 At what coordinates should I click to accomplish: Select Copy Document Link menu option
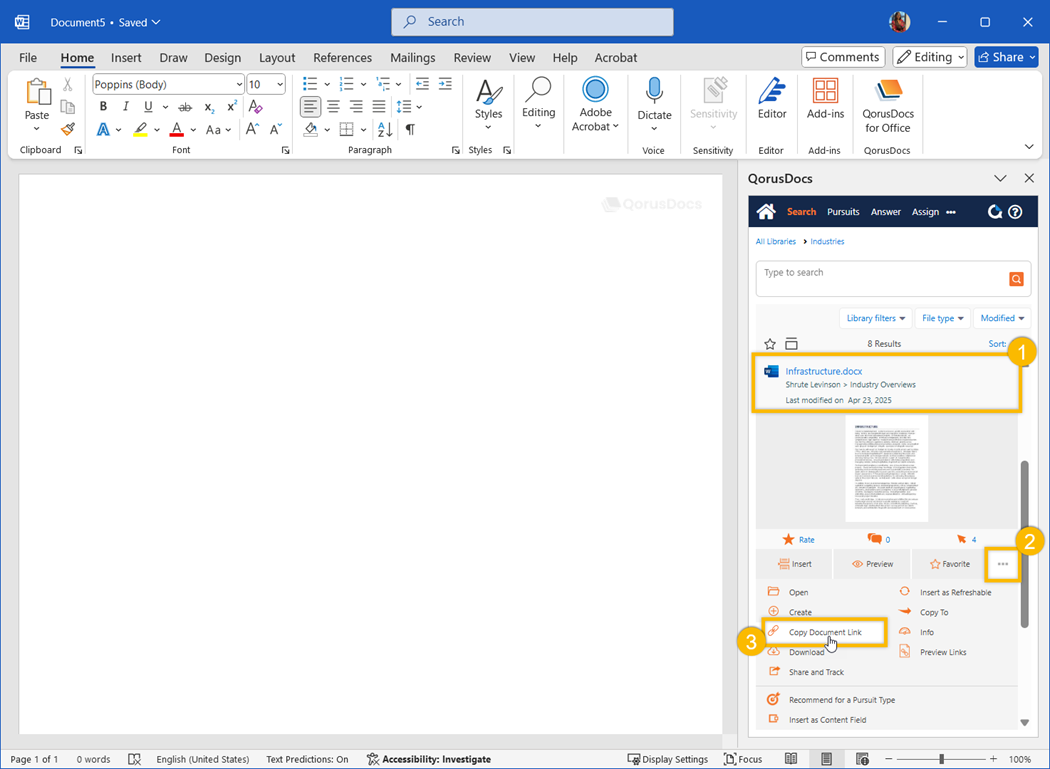(824, 632)
